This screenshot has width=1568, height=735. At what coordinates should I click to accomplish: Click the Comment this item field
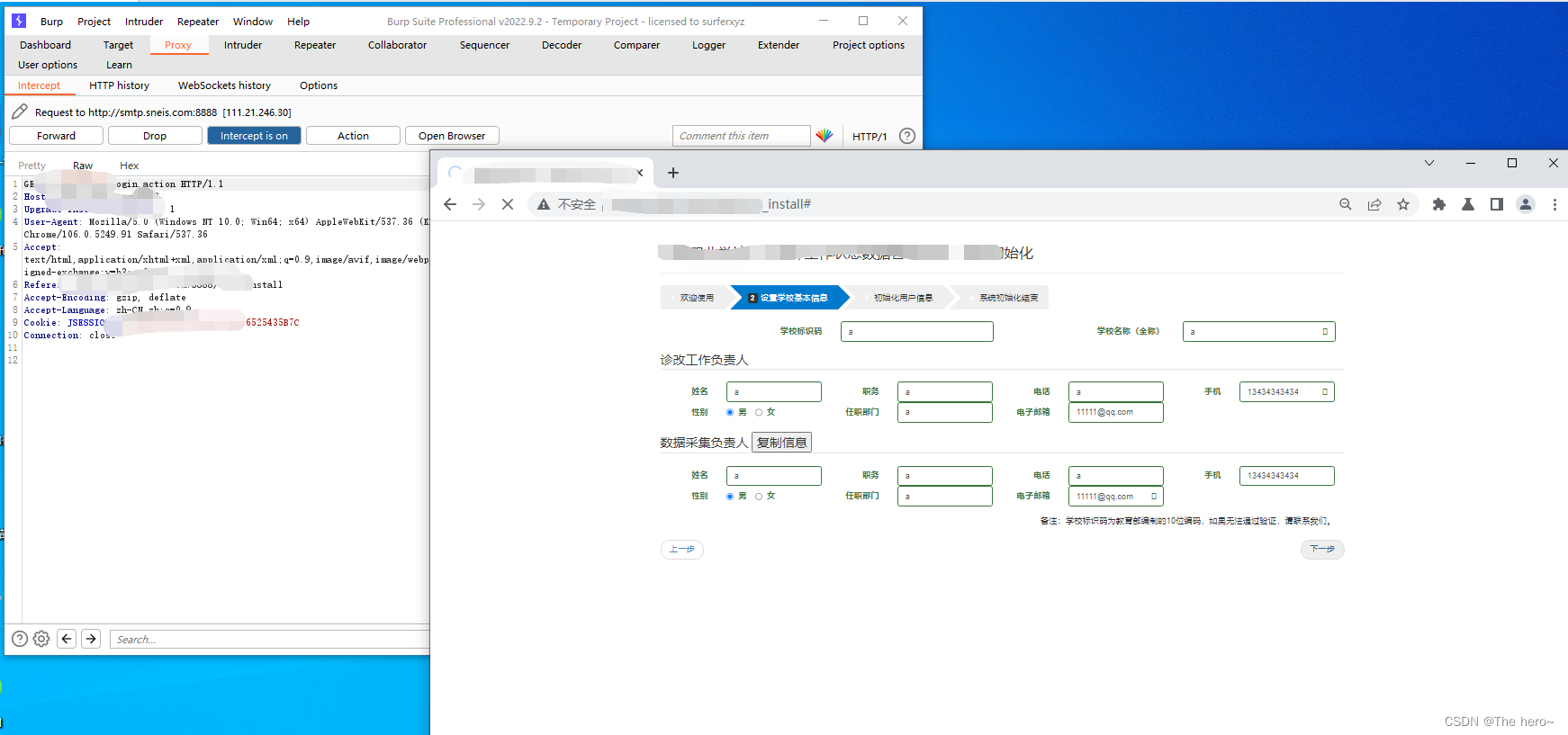click(x=741, y=136)
